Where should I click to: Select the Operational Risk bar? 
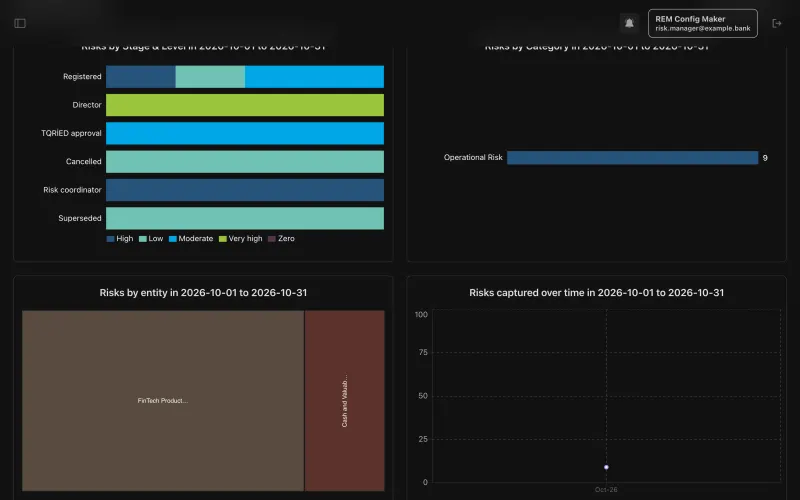(x=633, y=158)
